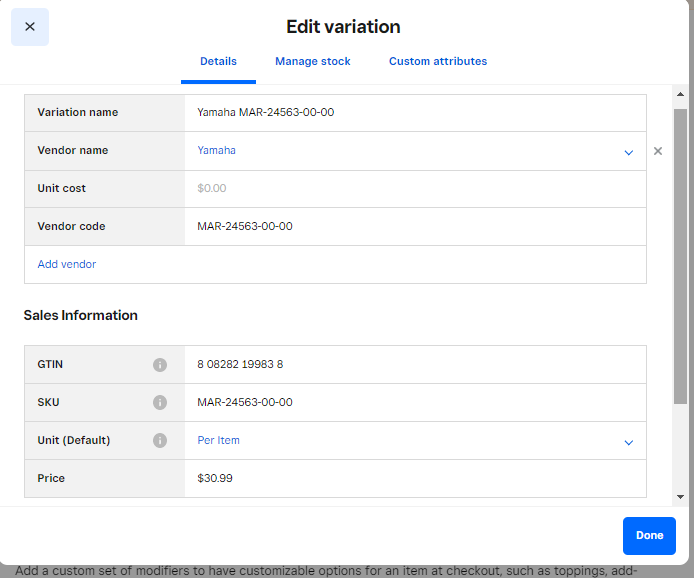The height and width of the screenshot is (578, 694).
Task: Open the Unit Per Item dropdown
Action: 628,442
